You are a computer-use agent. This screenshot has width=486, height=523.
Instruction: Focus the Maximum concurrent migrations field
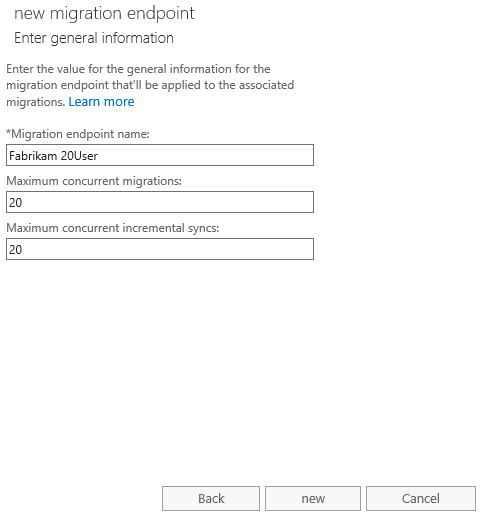point(160,202)
